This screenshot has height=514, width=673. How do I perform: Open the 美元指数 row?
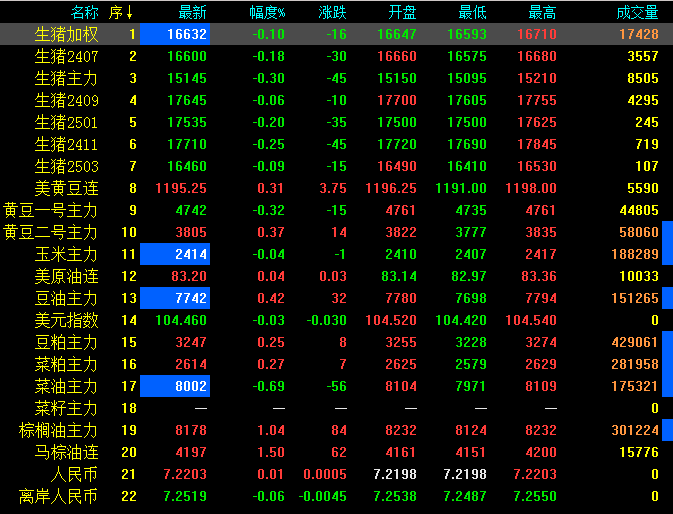pyautogui.click(x=66, y=320)
